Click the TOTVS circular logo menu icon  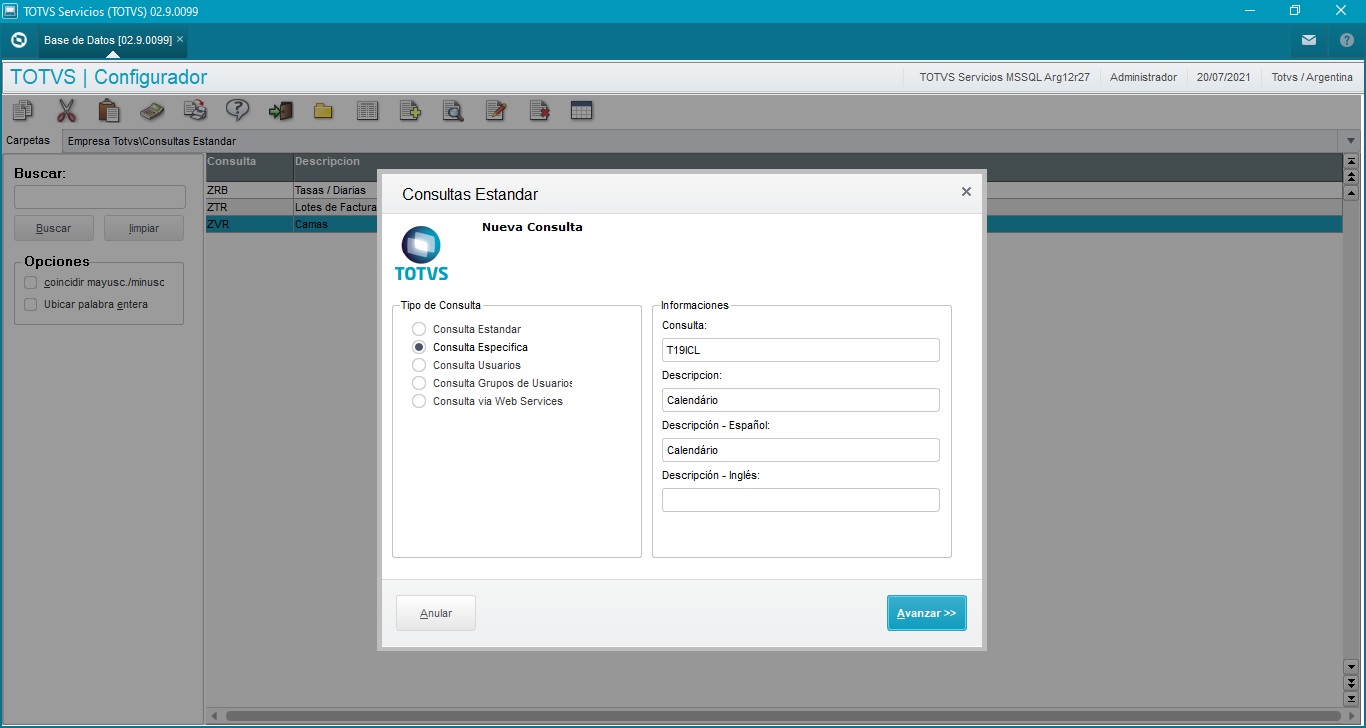tap(18, 40)
